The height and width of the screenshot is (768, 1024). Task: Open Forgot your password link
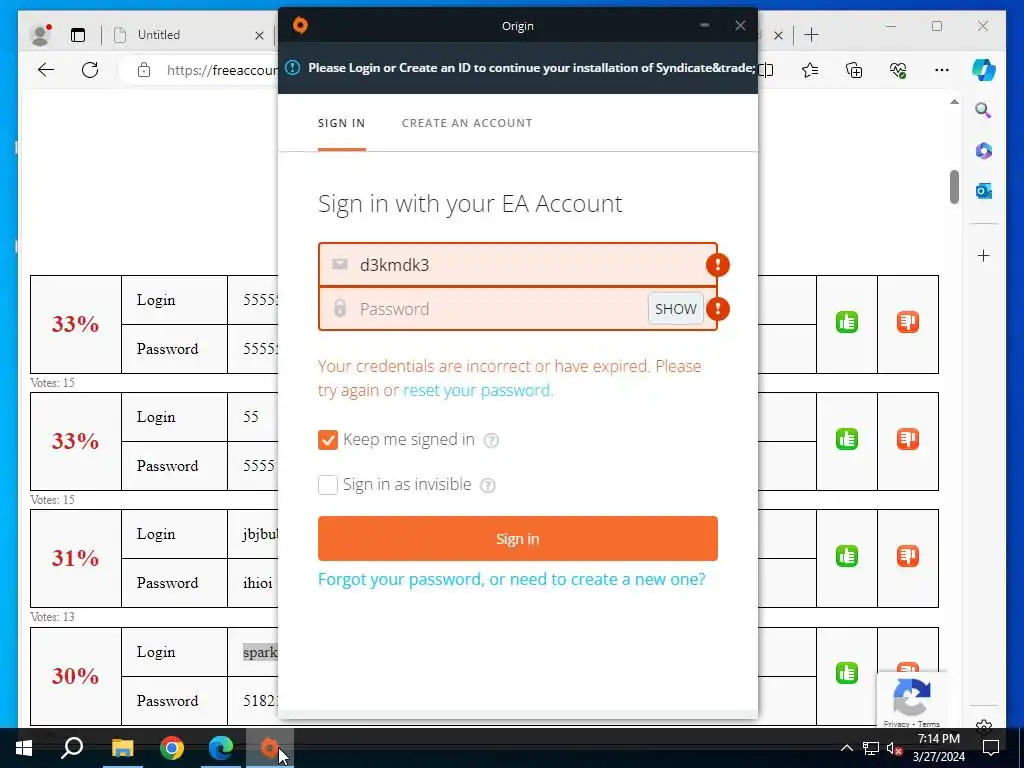point(511,580)
